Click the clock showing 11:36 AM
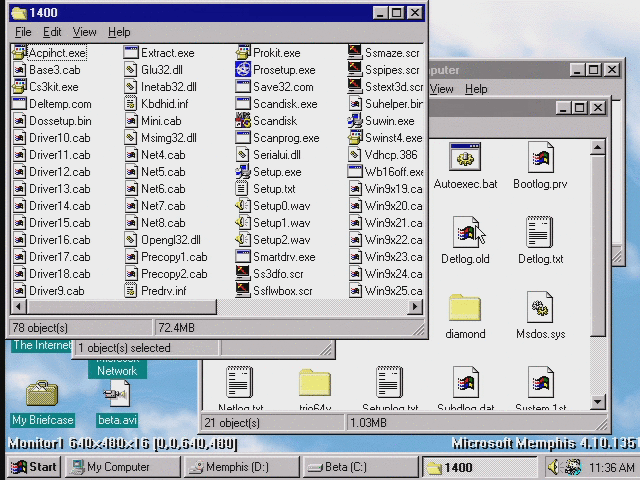The width and height of the screenshot is (640, 480). pos(611,467)
